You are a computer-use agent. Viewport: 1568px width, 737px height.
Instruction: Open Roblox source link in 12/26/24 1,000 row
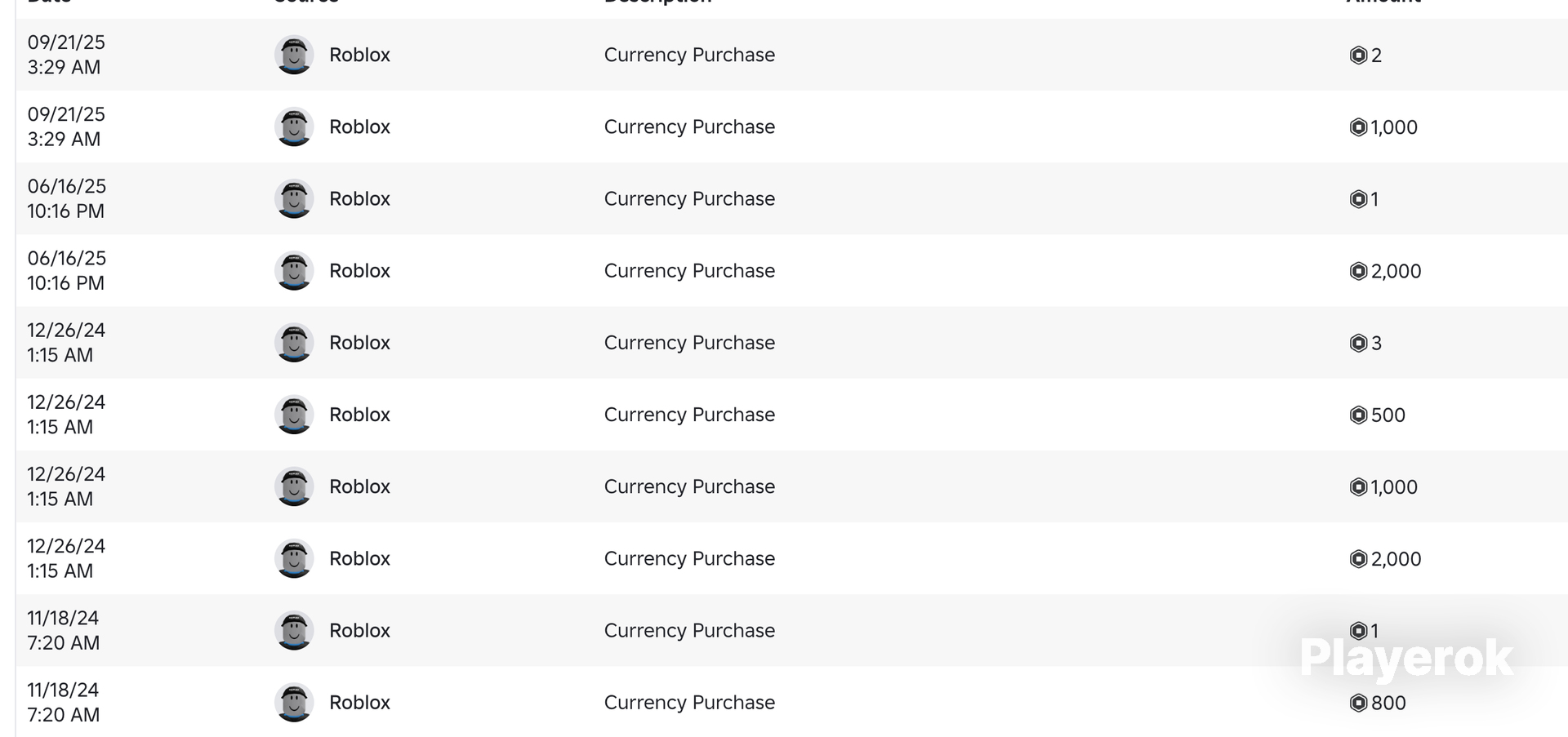point(359,486)
